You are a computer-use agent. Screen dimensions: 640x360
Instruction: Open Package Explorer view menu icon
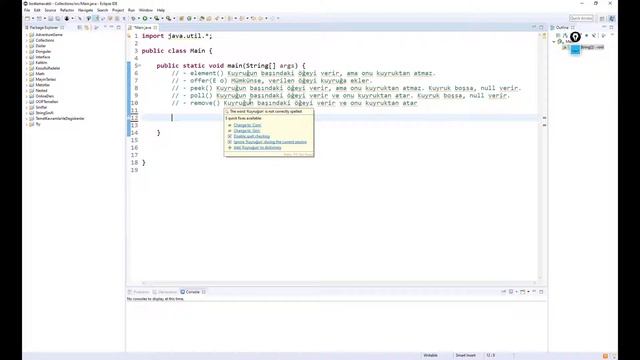coord(96,27)
